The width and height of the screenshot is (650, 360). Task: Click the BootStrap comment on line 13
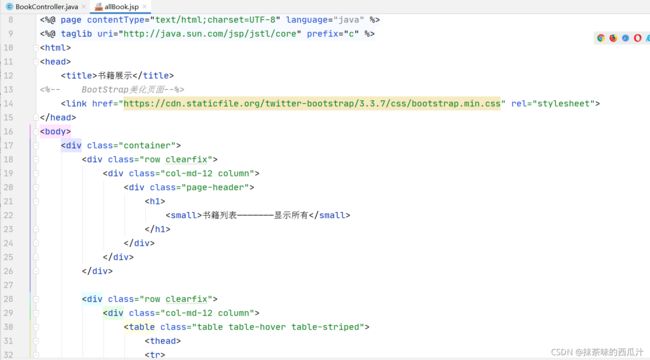(112, 90)
